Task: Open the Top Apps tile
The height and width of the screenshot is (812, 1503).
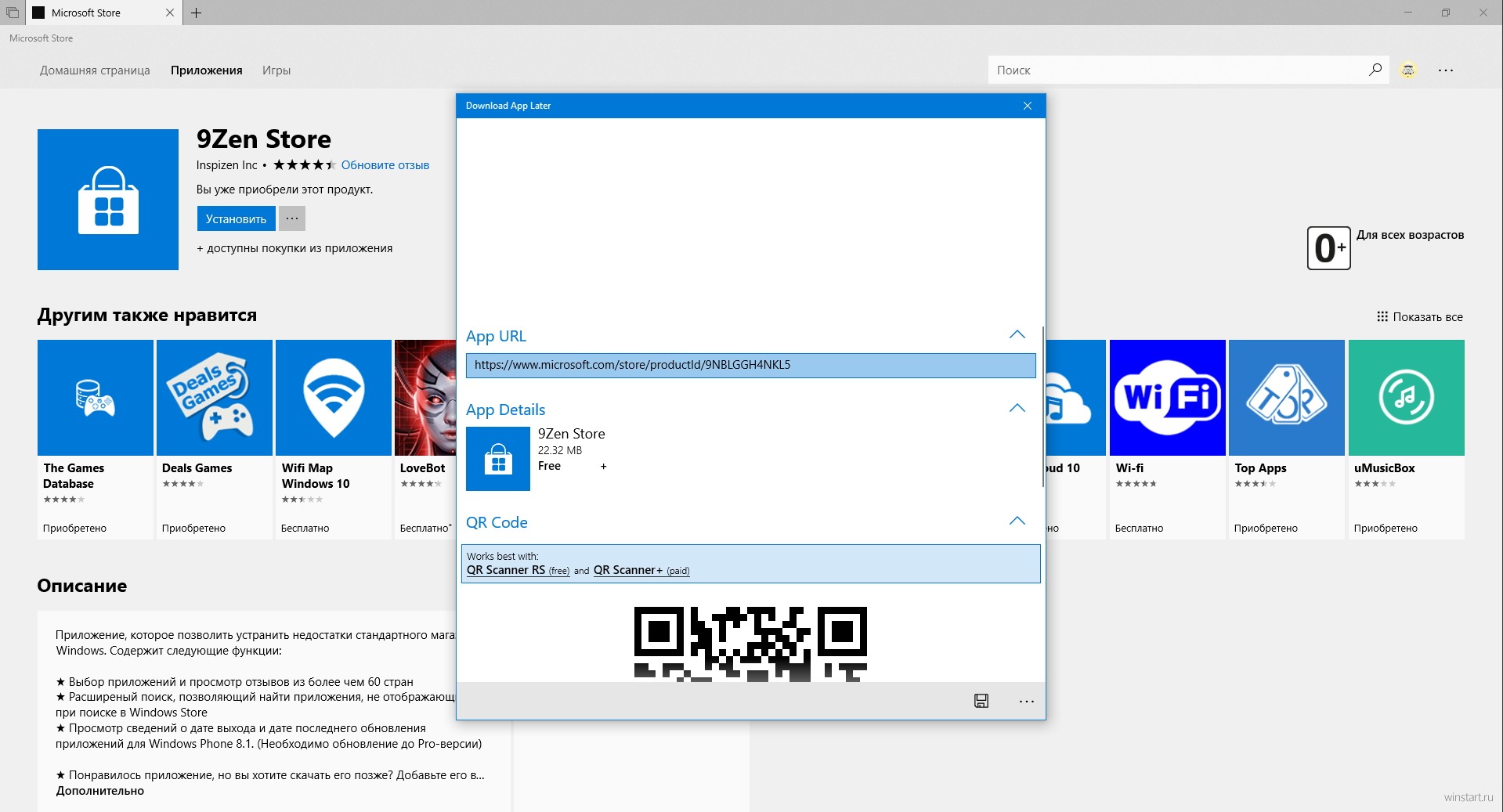Action: pyautogui.click(x=1287, y=438)
